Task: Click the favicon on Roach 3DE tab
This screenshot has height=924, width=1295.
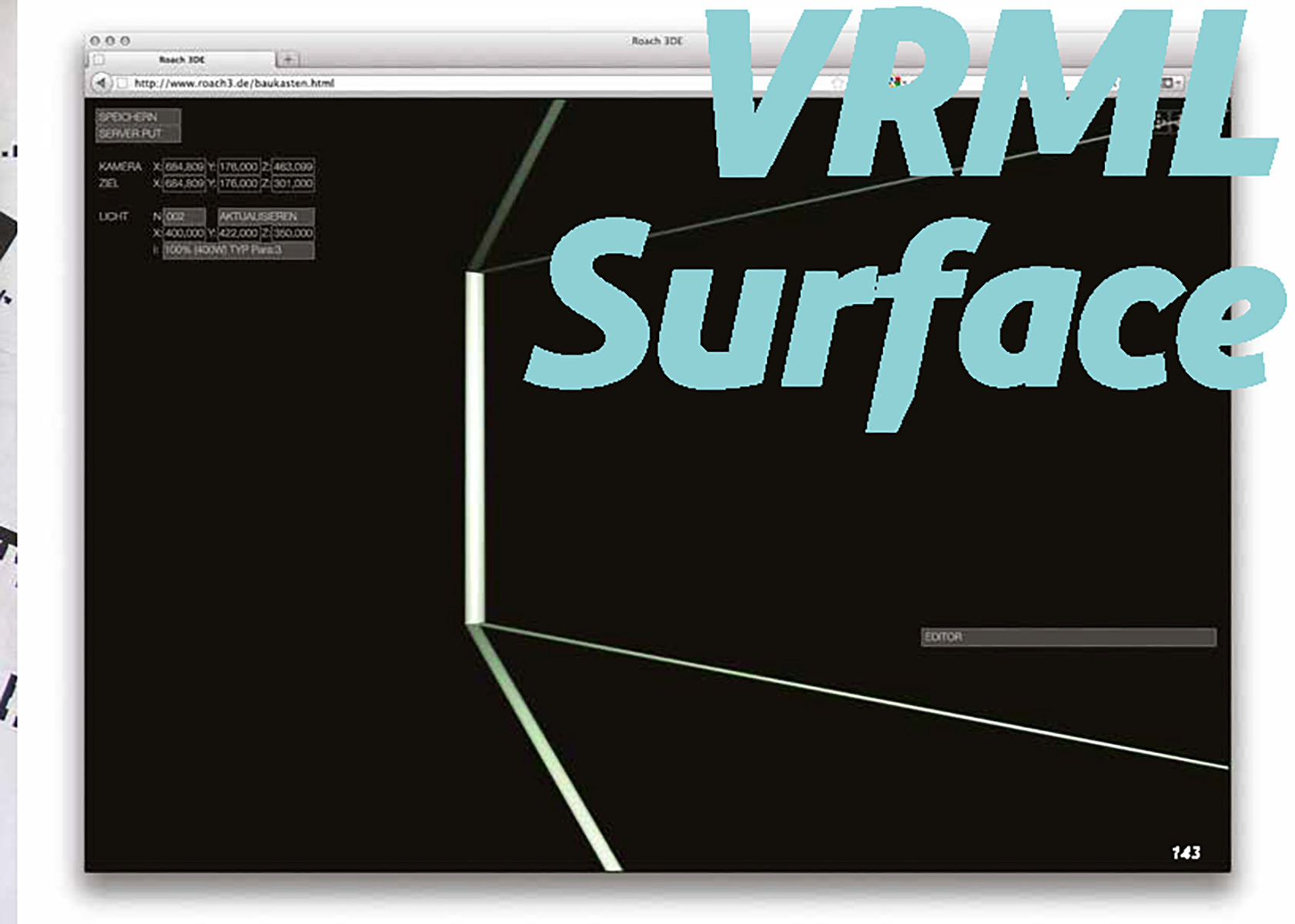Action: 99,60
